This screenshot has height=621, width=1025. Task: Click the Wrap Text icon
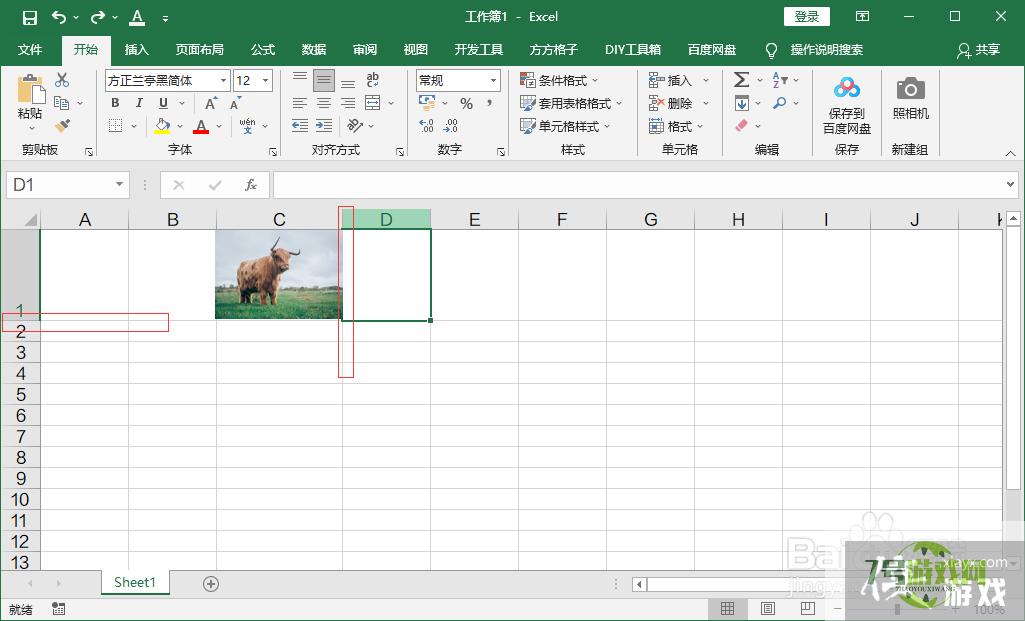[x=373, y=80]
